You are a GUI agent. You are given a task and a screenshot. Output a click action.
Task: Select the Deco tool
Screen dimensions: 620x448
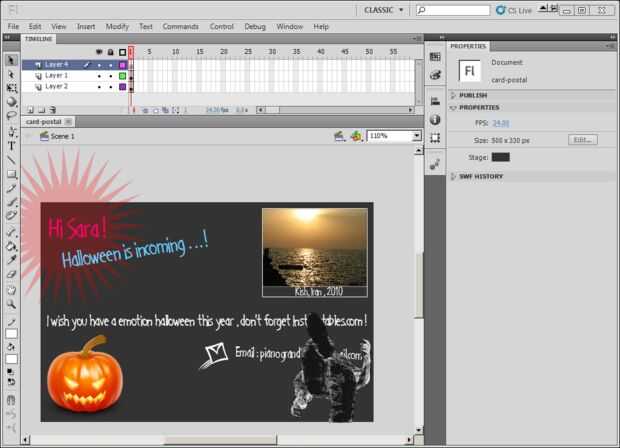pos(11,215)
